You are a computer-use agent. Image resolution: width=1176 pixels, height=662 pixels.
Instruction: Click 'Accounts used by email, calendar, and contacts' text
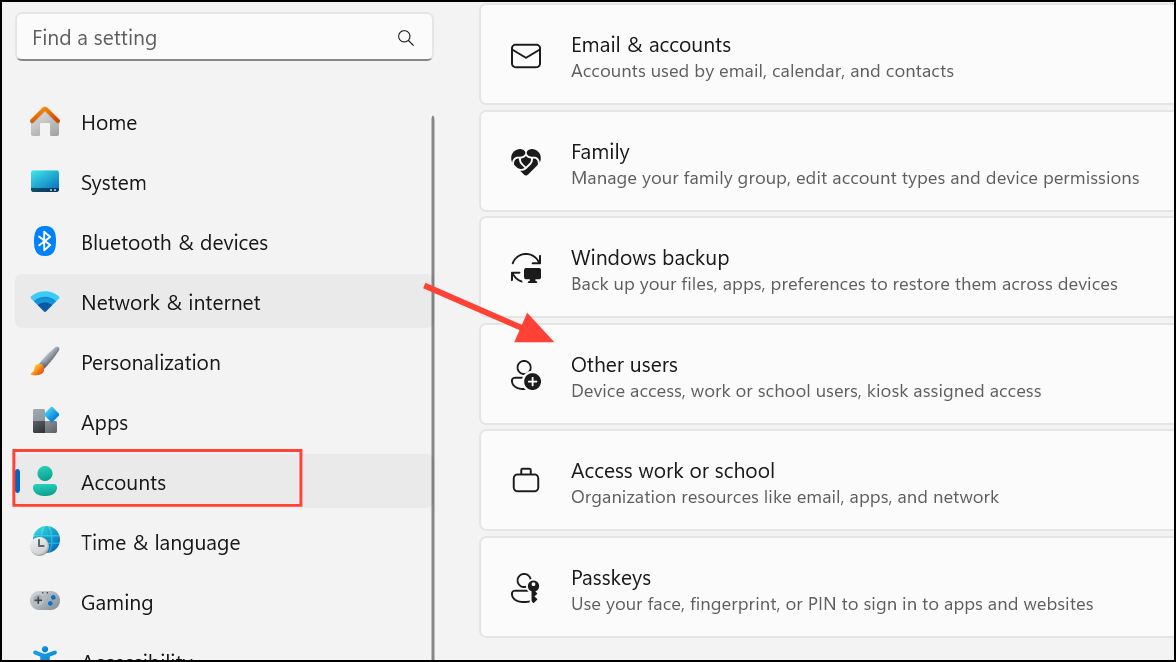pyautogui.click(x=762, y=71)
